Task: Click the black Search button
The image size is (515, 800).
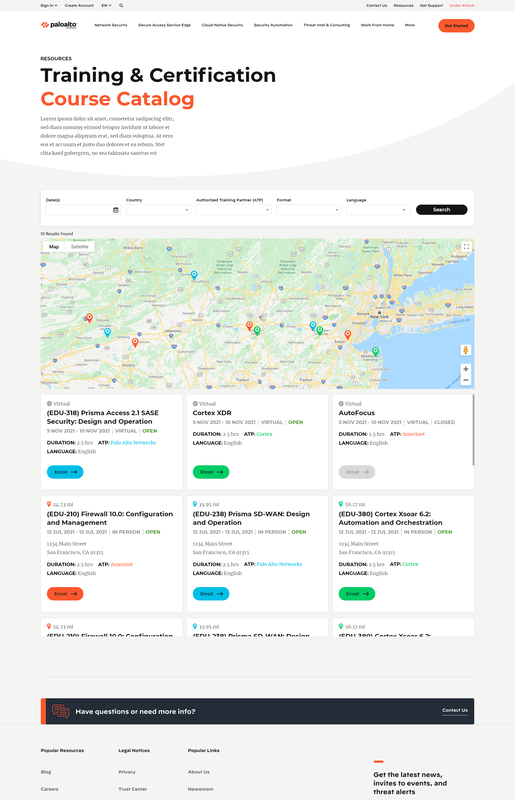Action: 442,210
